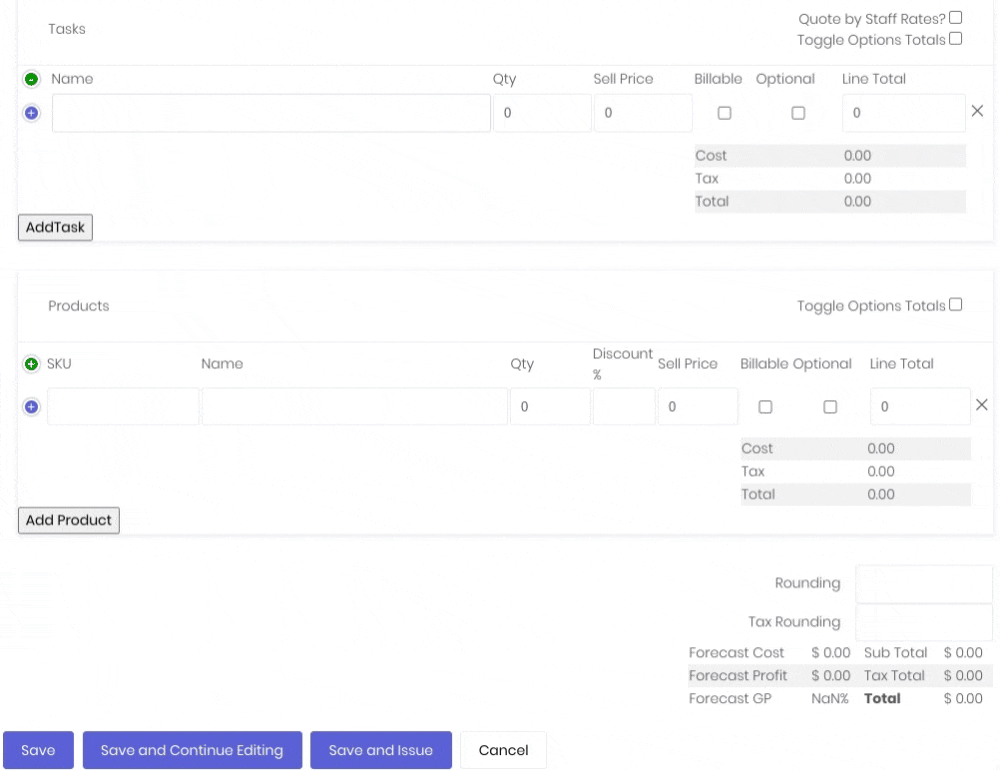Click the Products section heading
Viewport: 1000px width, 770px height.
79,306
